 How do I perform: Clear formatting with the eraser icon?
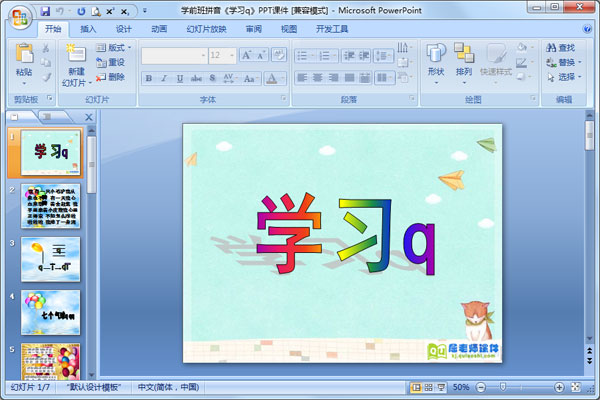[279, 55]
